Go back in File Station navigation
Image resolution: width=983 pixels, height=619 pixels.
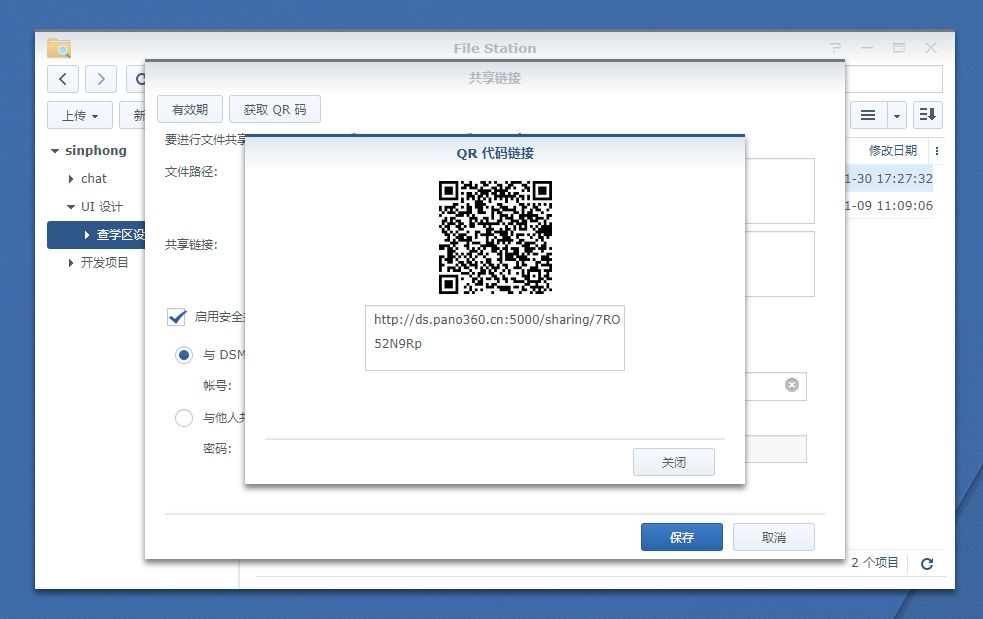pyautogui.click(x=63, y=79)
